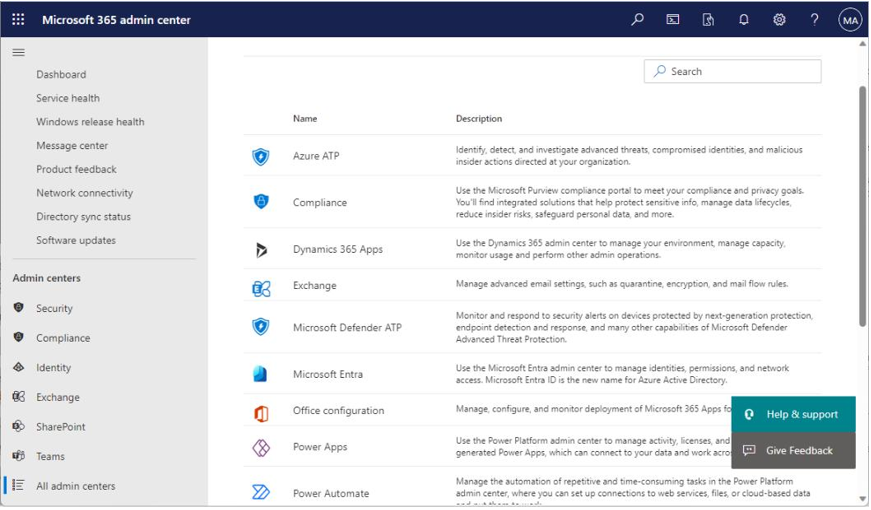
Task: Open the notifications bell
Action: coord(744,19)
